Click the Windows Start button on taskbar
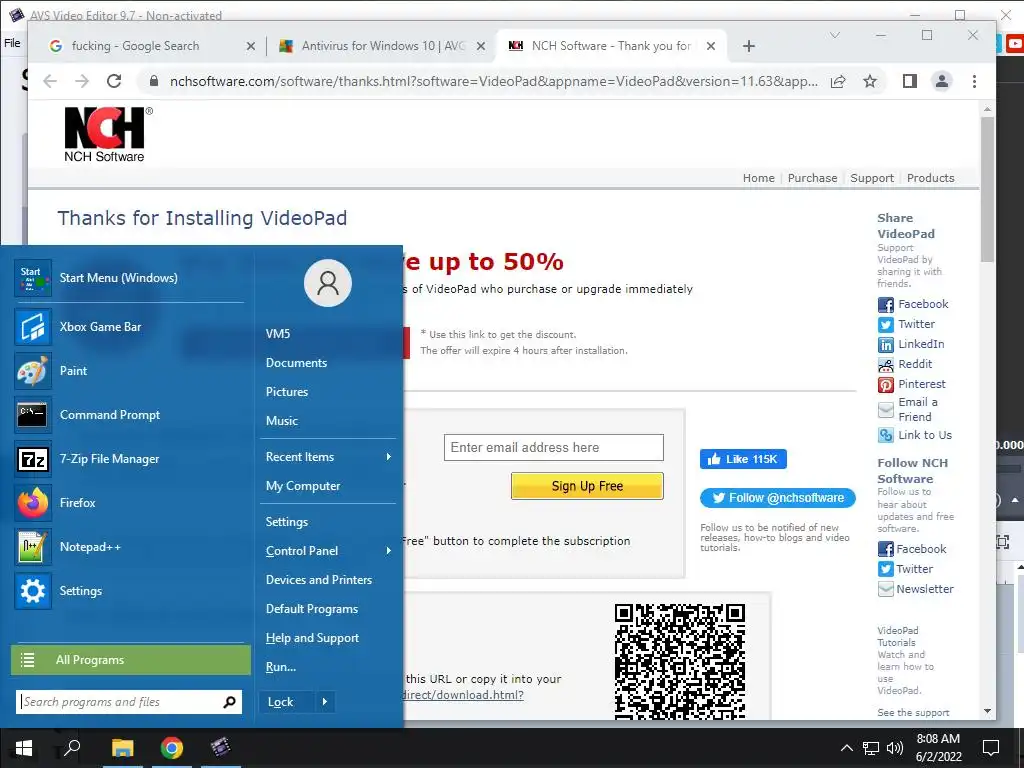This screenshot has width=1024, height=768. [24, 748]
